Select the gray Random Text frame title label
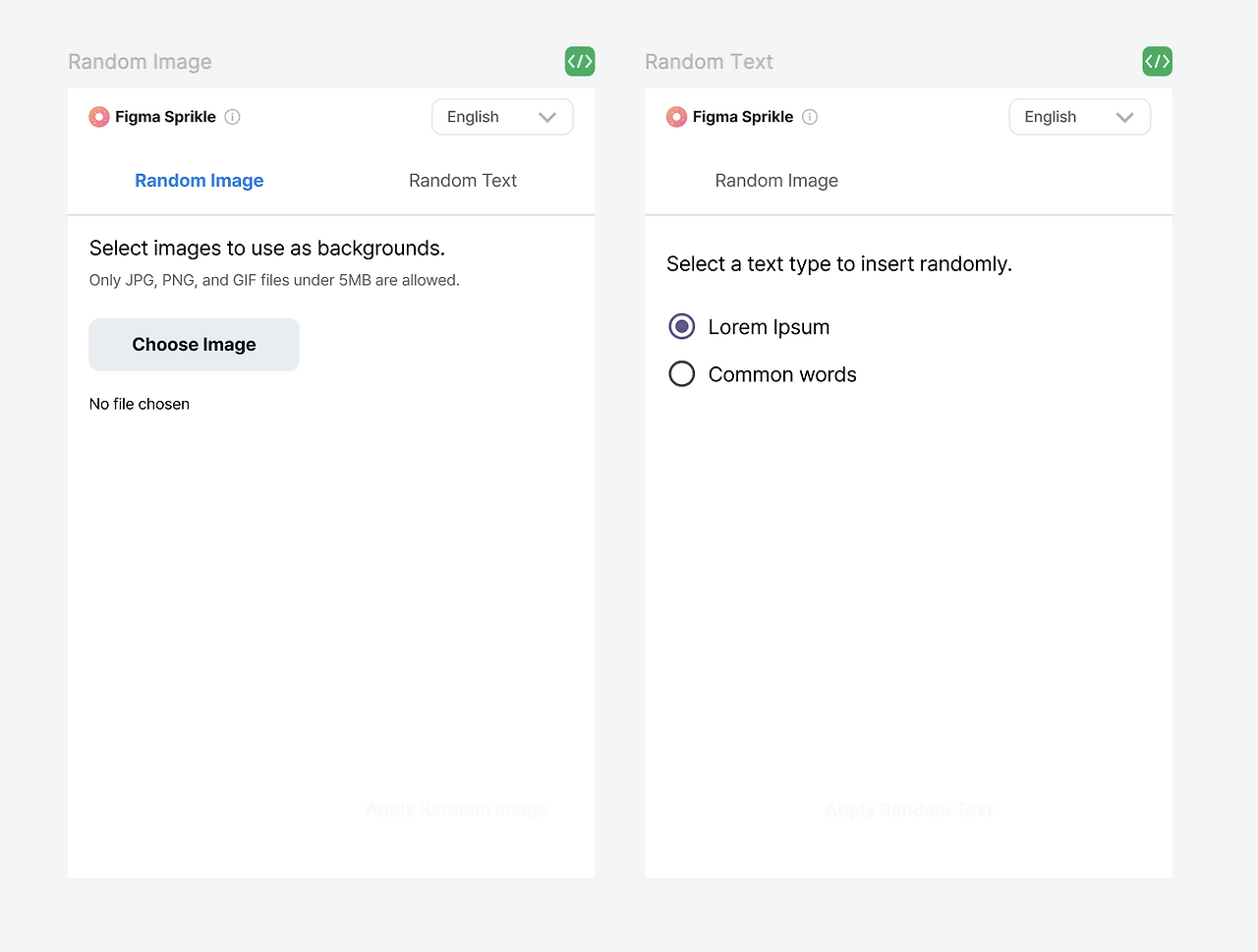The image size is (1258, 952). (709, 62)
